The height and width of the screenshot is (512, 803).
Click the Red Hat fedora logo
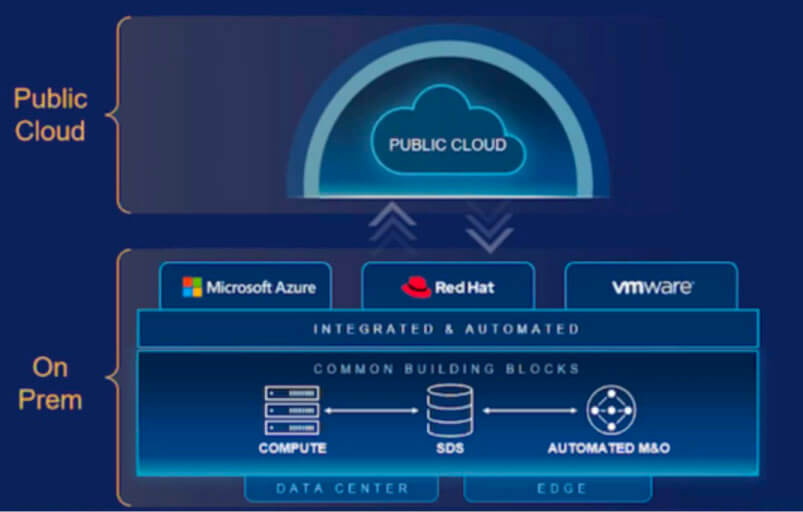(416, 287)
